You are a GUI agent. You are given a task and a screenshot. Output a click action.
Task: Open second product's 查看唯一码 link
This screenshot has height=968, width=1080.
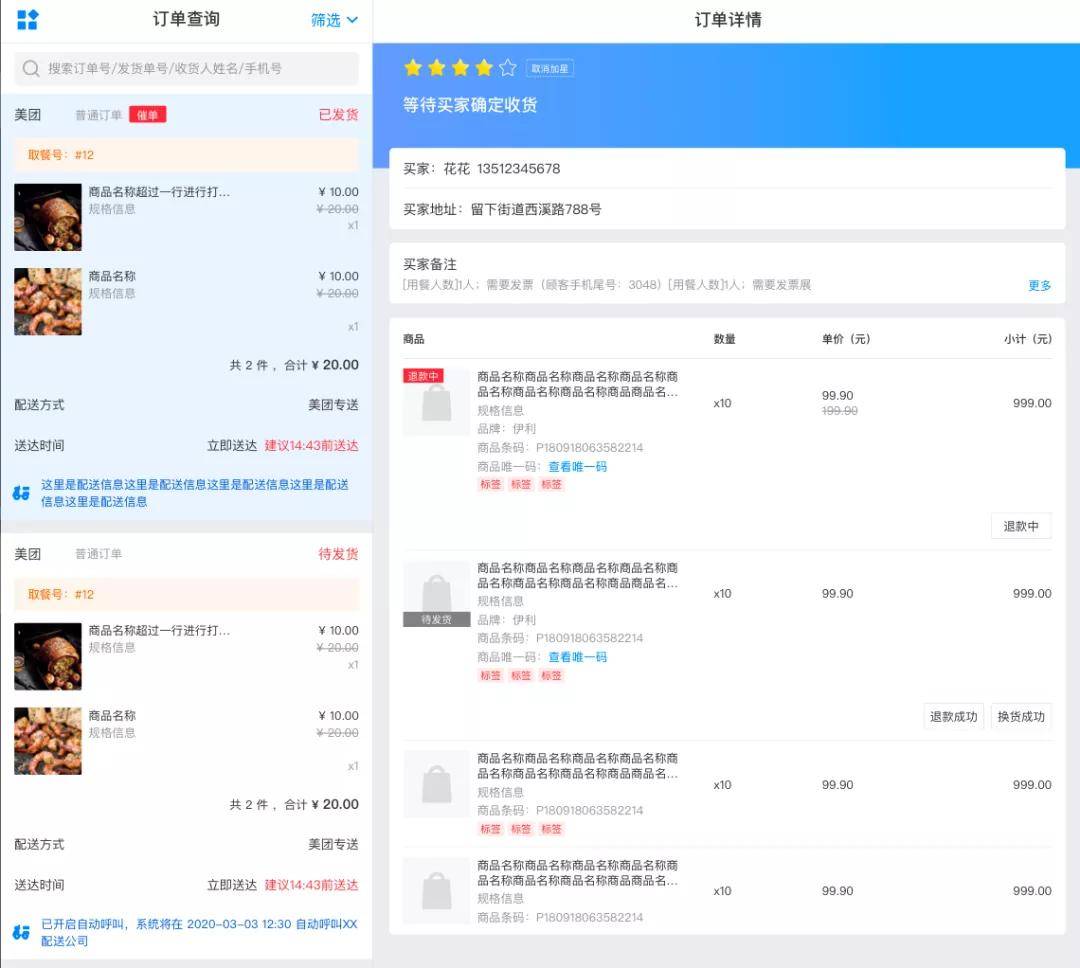(x=577, y=657)
